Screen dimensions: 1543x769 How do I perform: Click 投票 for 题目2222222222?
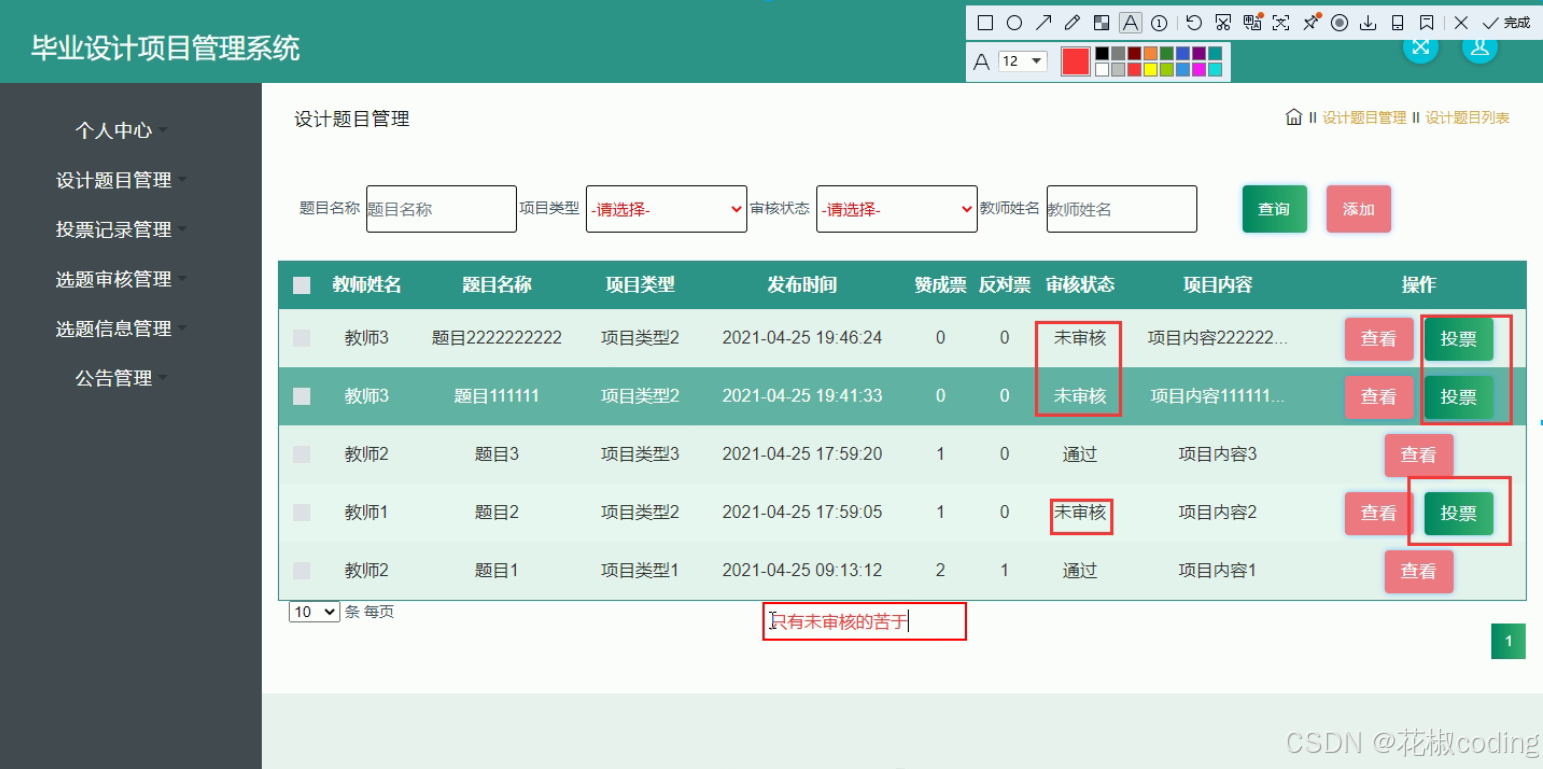pyautogui.click(x=1458, y=339)
